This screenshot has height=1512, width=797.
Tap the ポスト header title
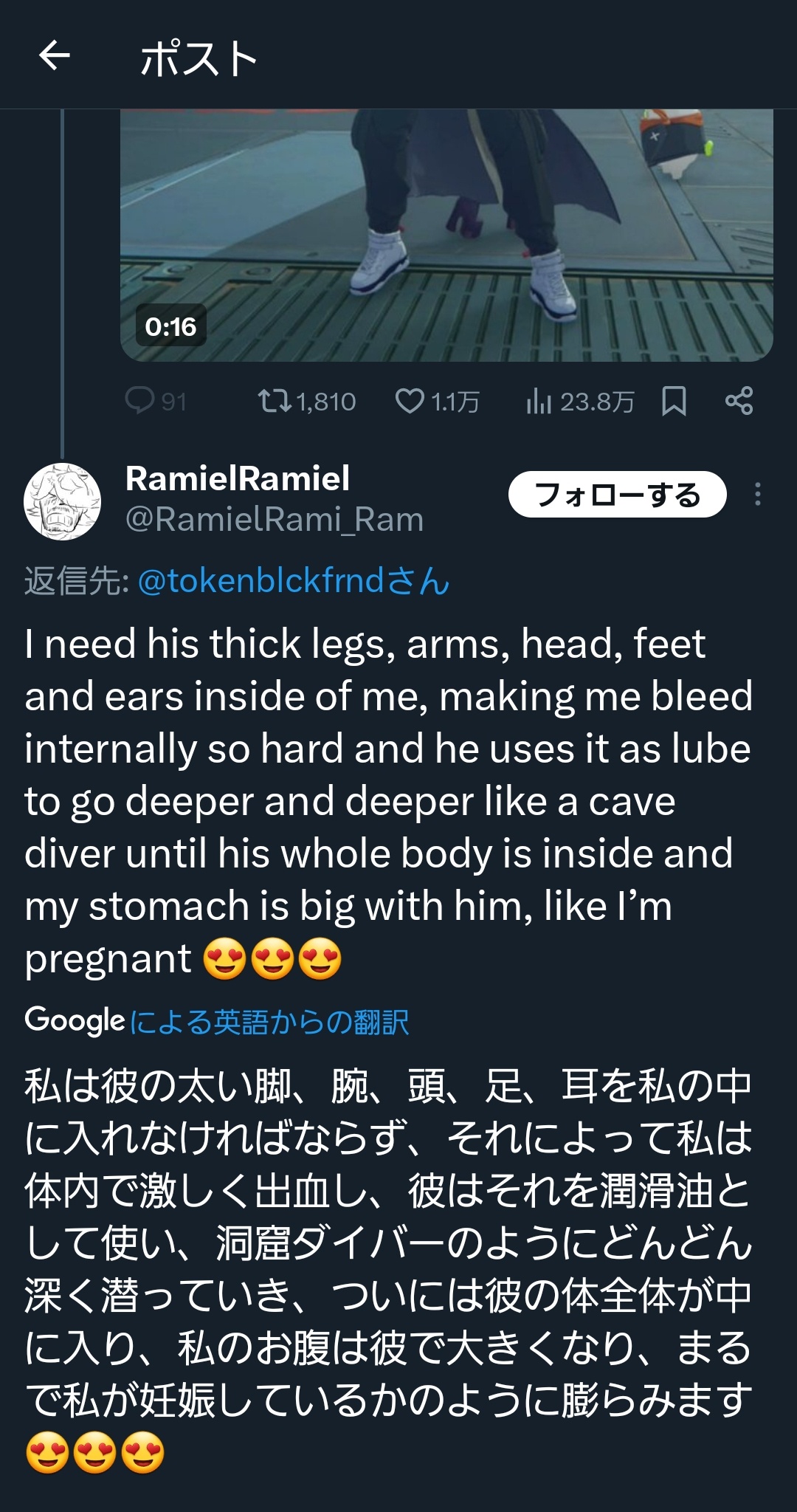(x=199, y=58)
